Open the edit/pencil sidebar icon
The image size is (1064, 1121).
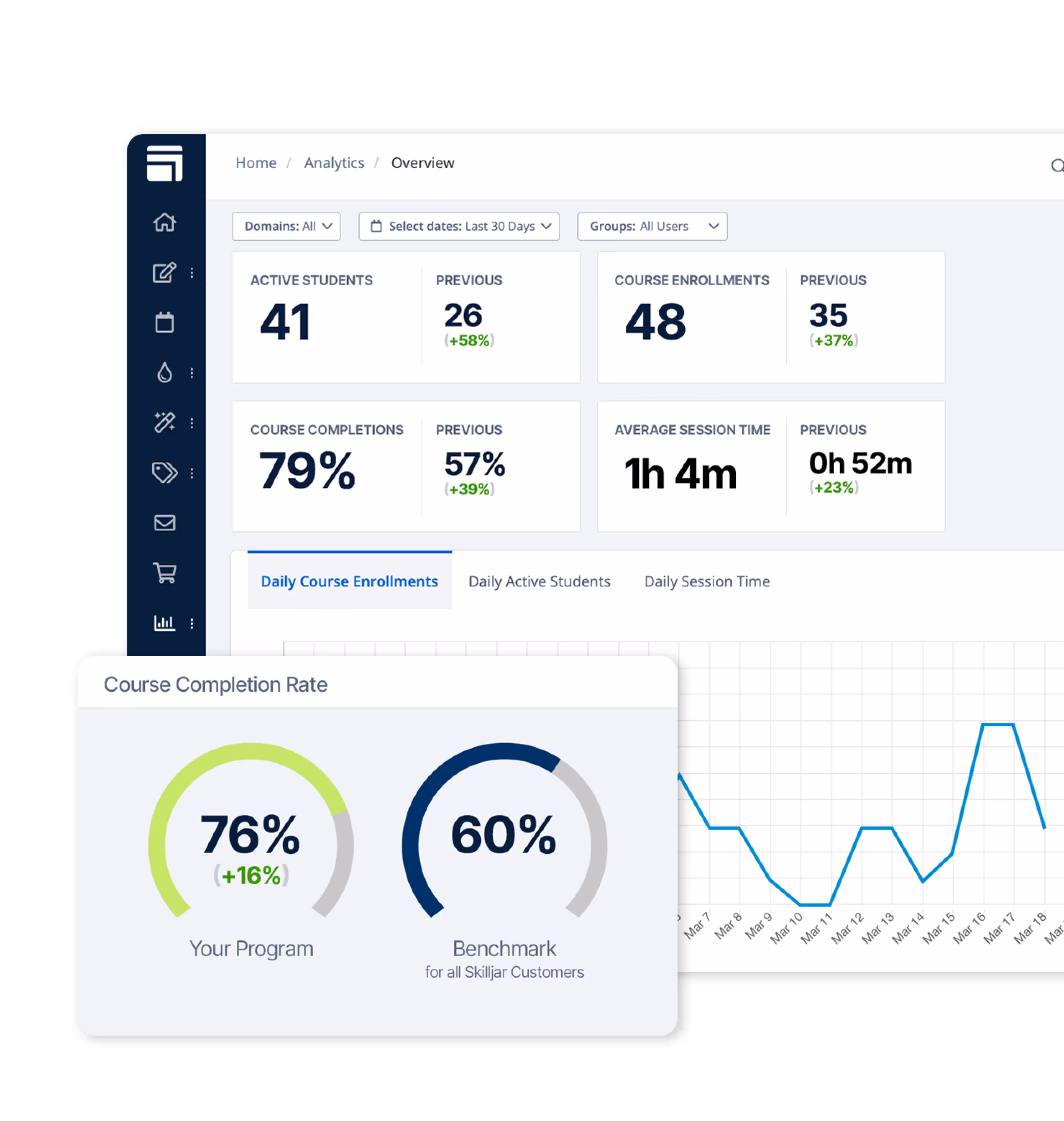coord(164,273)
